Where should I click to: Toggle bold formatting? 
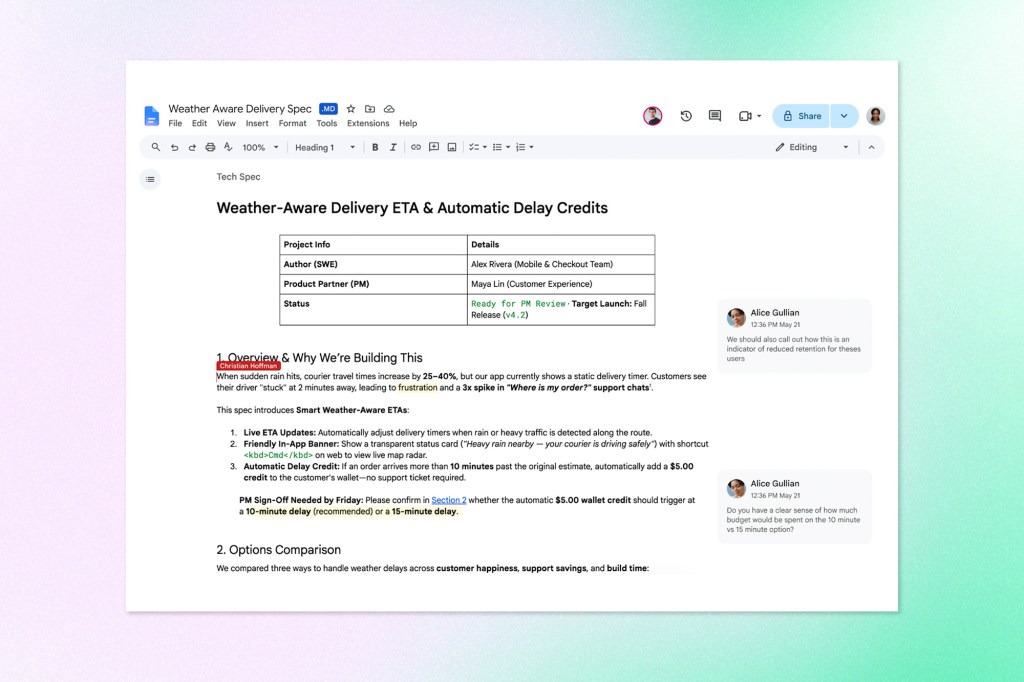click(x=375, y=148)
